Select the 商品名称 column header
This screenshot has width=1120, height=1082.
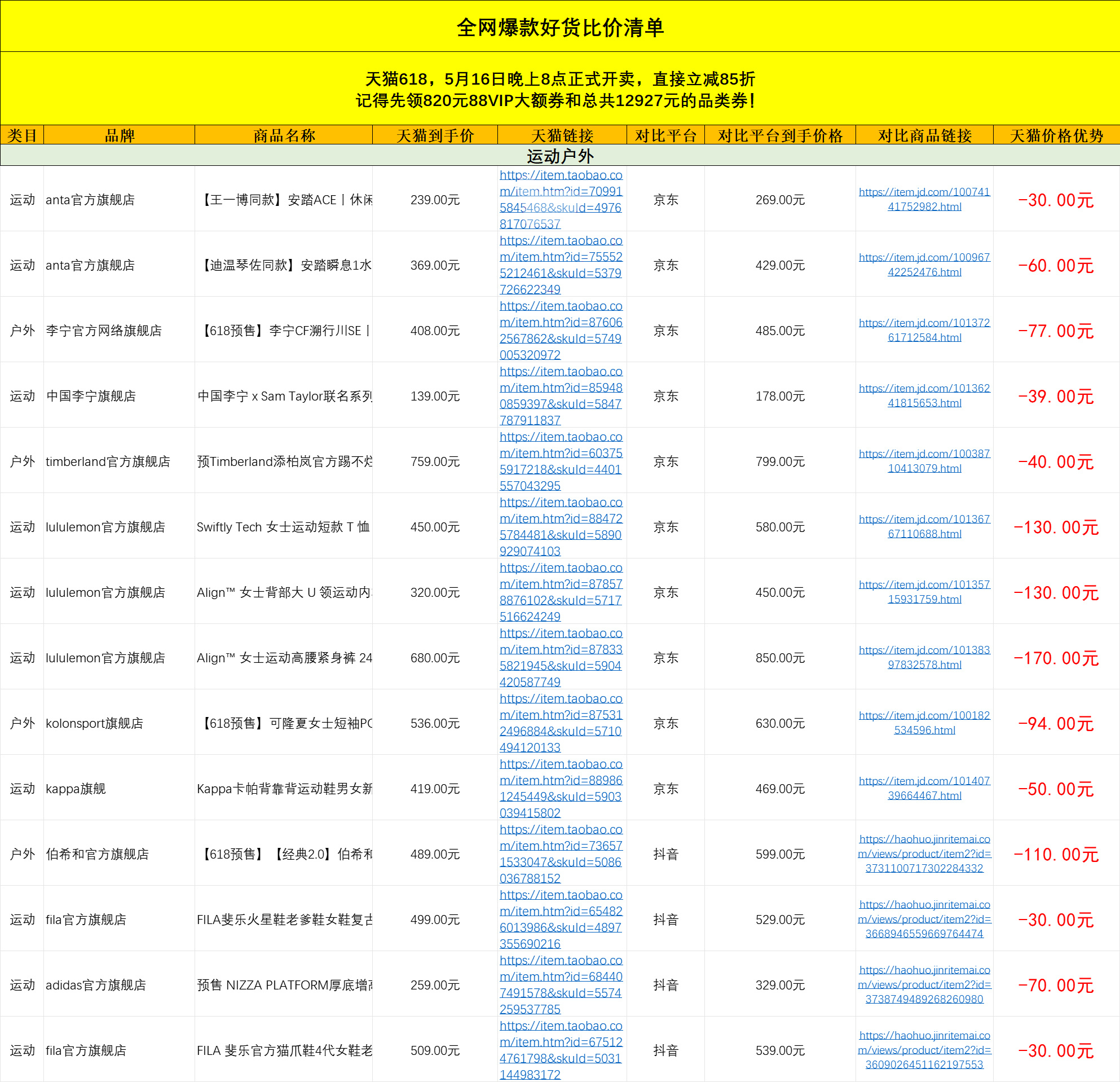[x=284, y=135]
